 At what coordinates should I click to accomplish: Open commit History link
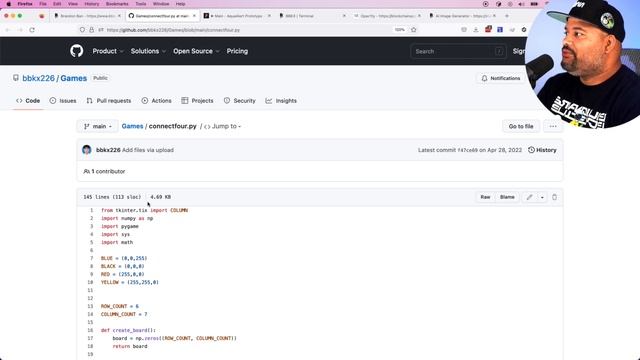click(x=542, y=150)
